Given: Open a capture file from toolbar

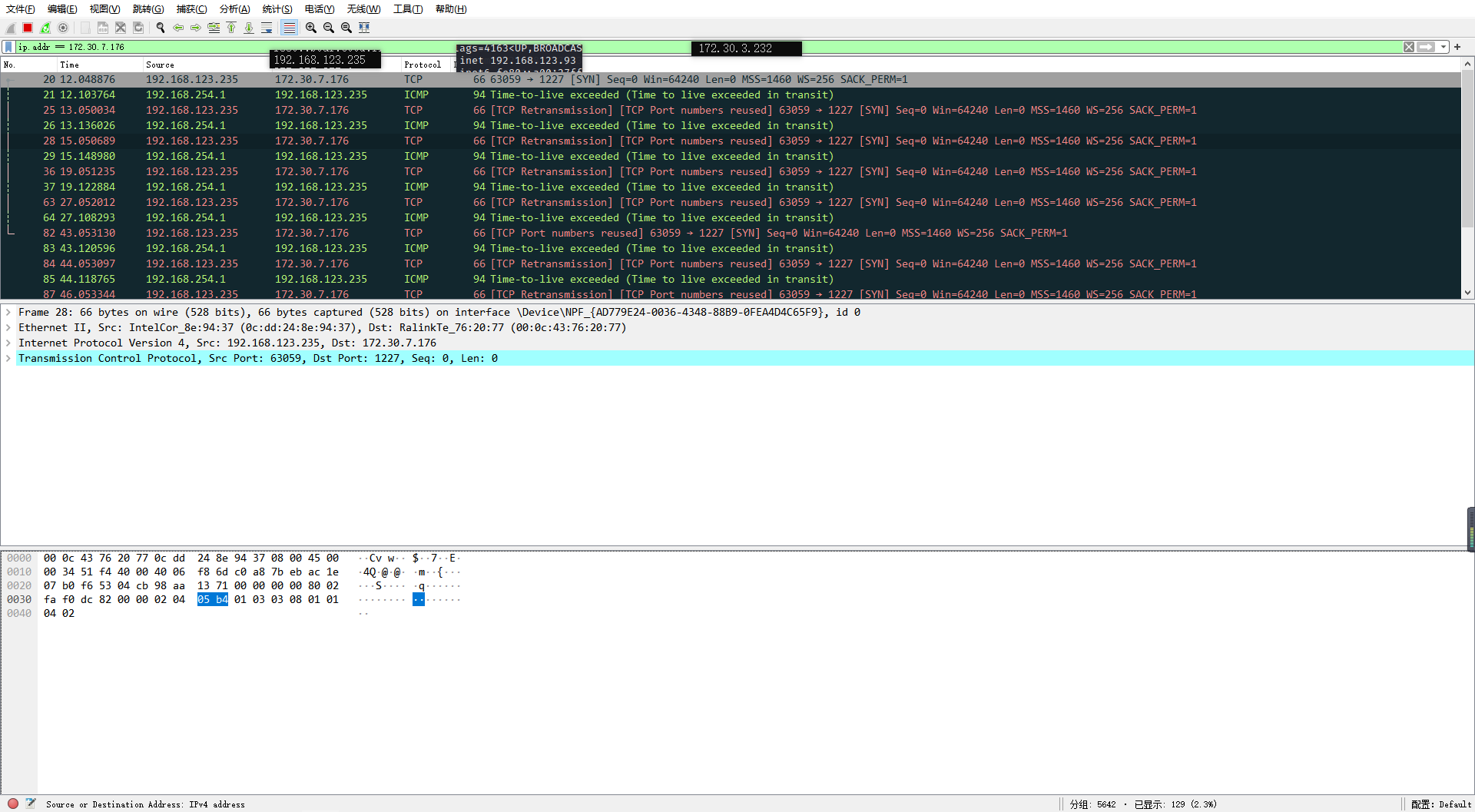Looking at the screenshot, I should (x=85, y=28).
